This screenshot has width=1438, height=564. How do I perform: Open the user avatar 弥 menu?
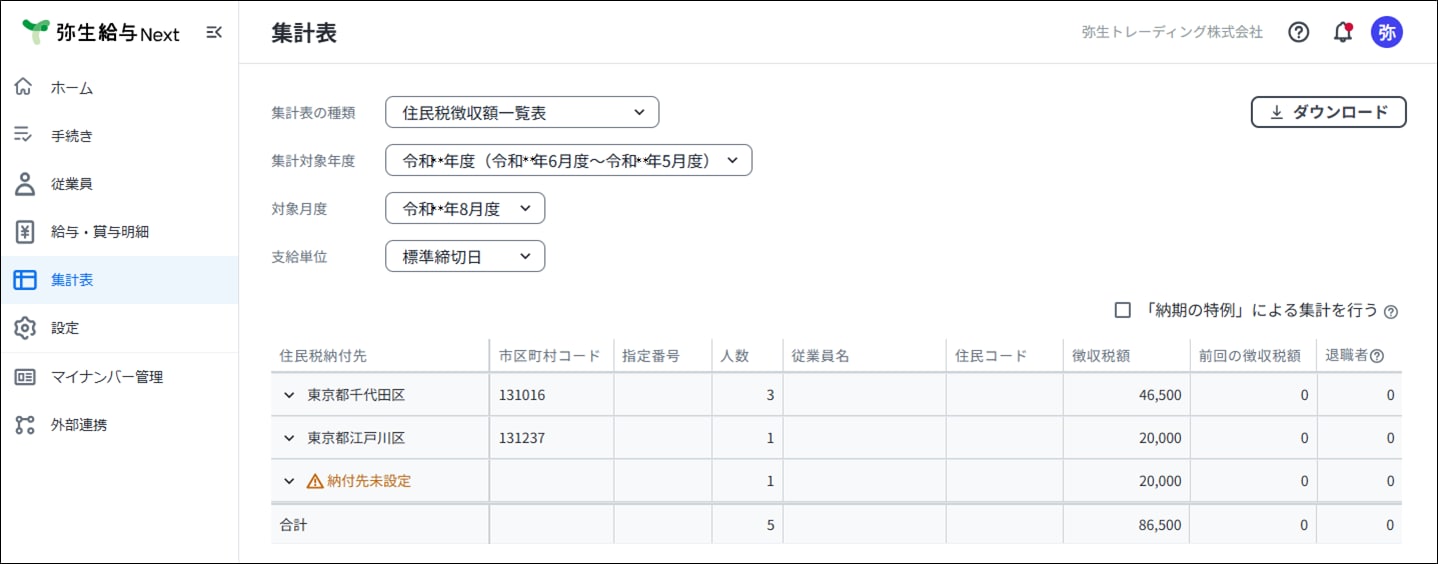coord(1387,32)
